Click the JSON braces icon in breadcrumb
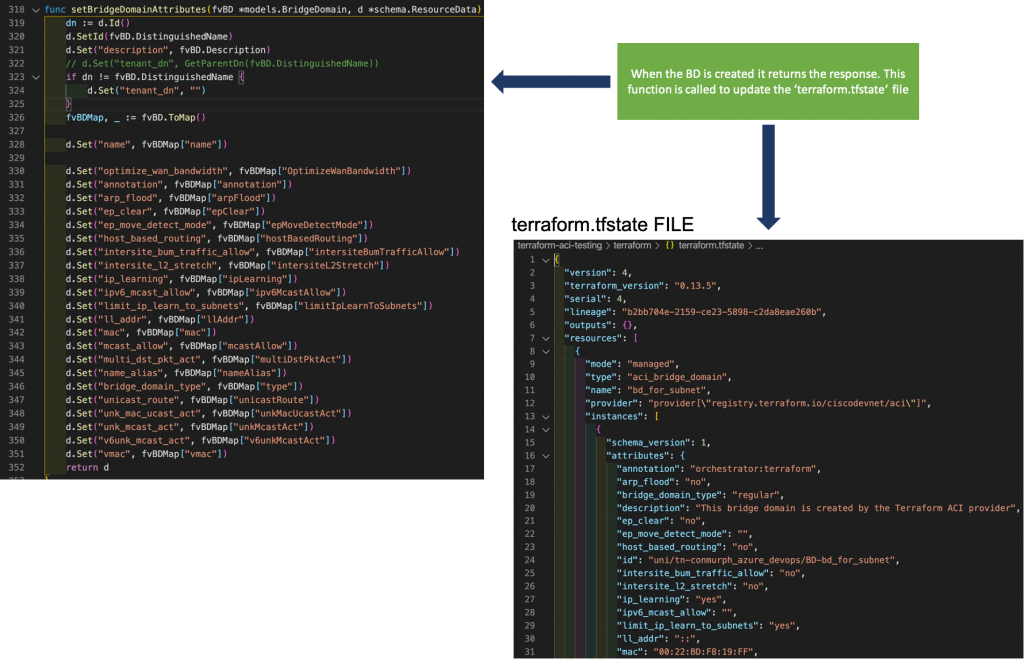Viewport: 1024px width, 659px height. 671,244
